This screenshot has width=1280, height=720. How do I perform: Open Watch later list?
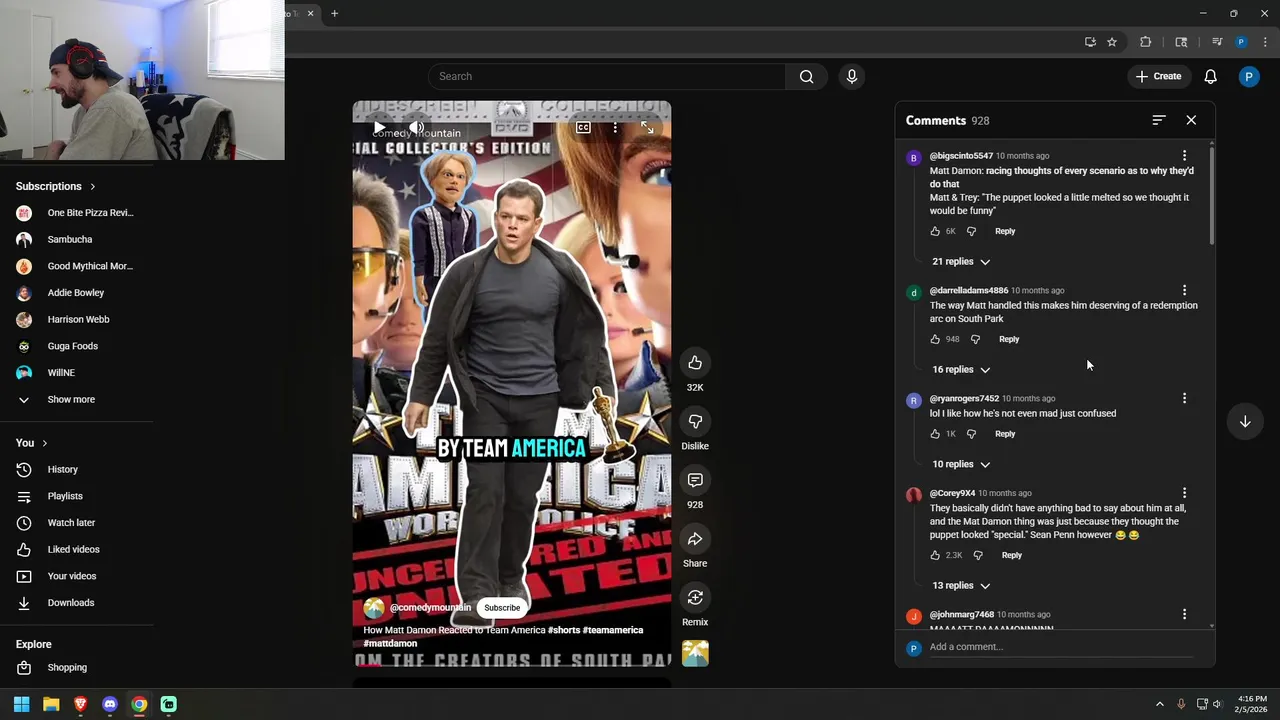(77, 522)
